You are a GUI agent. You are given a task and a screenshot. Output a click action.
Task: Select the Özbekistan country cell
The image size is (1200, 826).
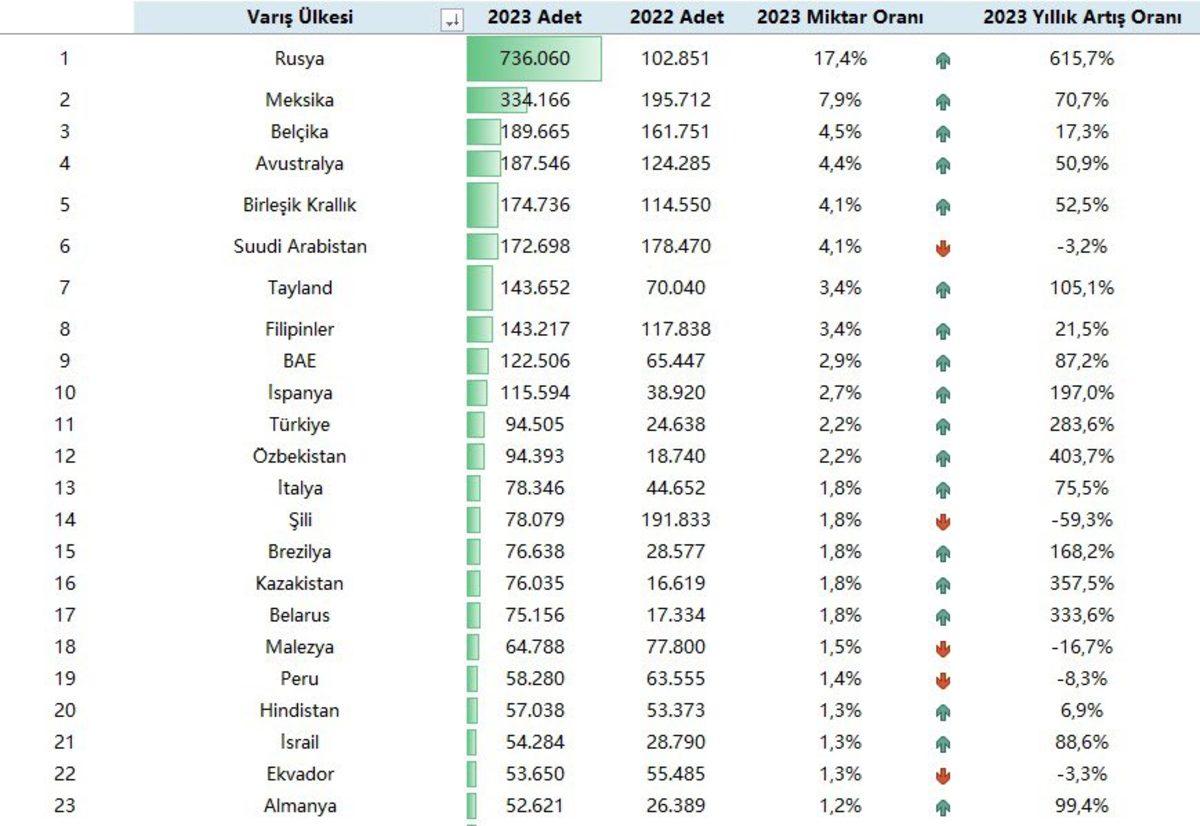coord(300,457)
